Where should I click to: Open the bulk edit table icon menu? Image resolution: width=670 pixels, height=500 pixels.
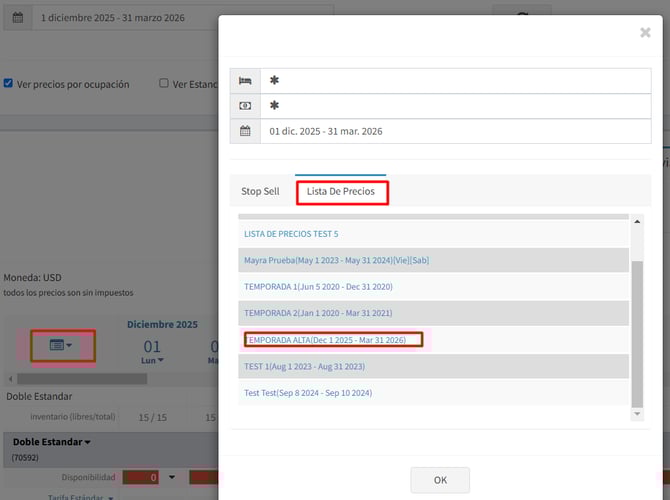62,345
